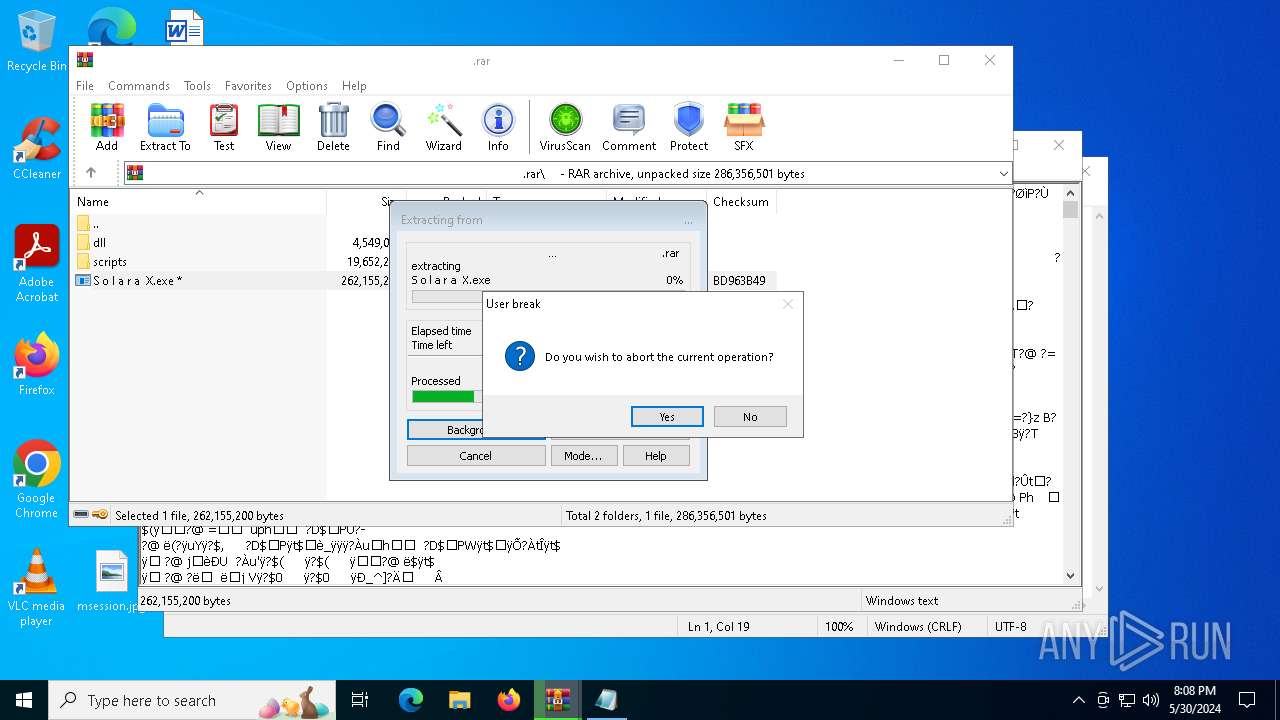Click the Extract To toolbar icon
The height and width of the screenshot is (720, 1280).
tap(165, 127)
